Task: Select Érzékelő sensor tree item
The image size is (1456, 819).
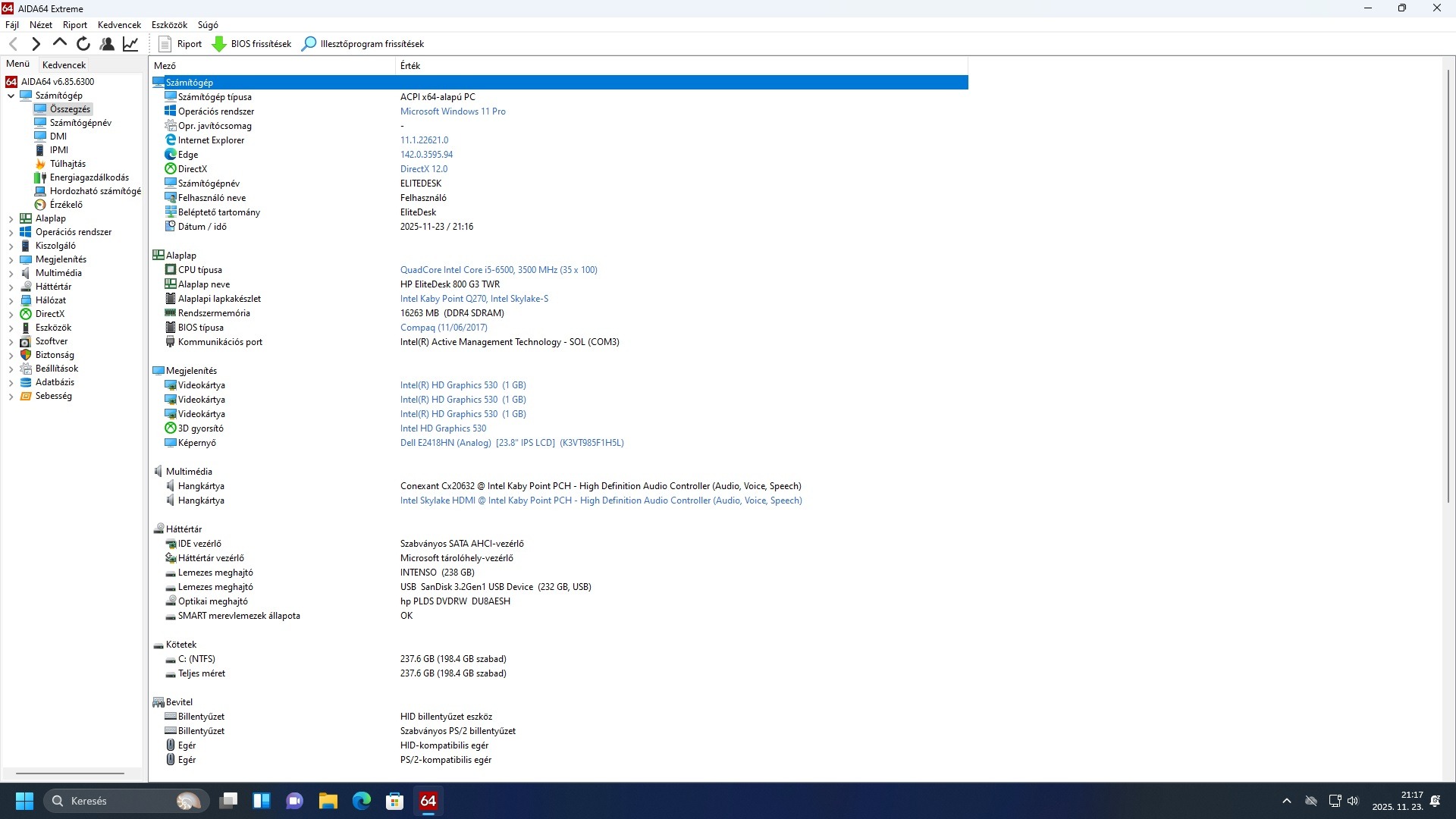Action: click(x=66, y=205)
